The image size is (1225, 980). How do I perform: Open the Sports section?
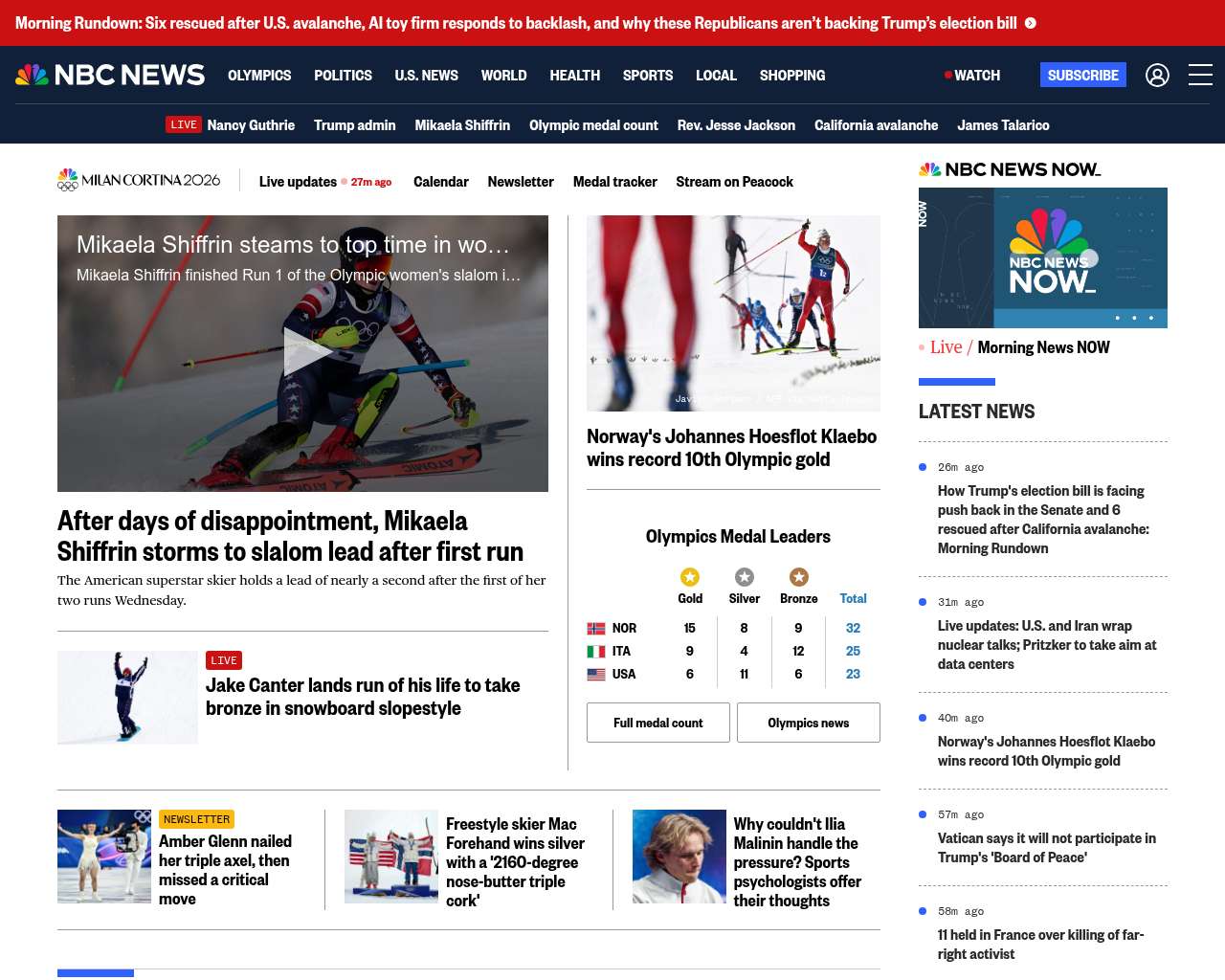coord(648,75)
